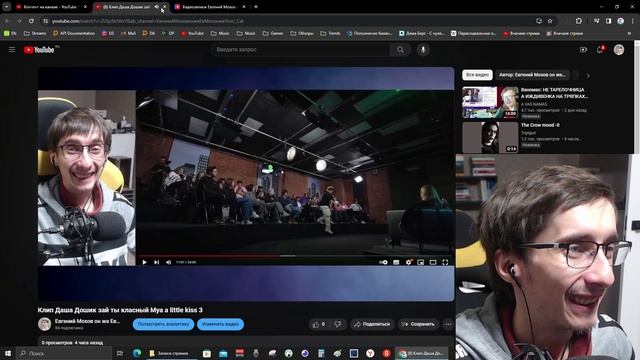Open the Create video camera icon
Viewport: 640px width, 360px height.
583,50
